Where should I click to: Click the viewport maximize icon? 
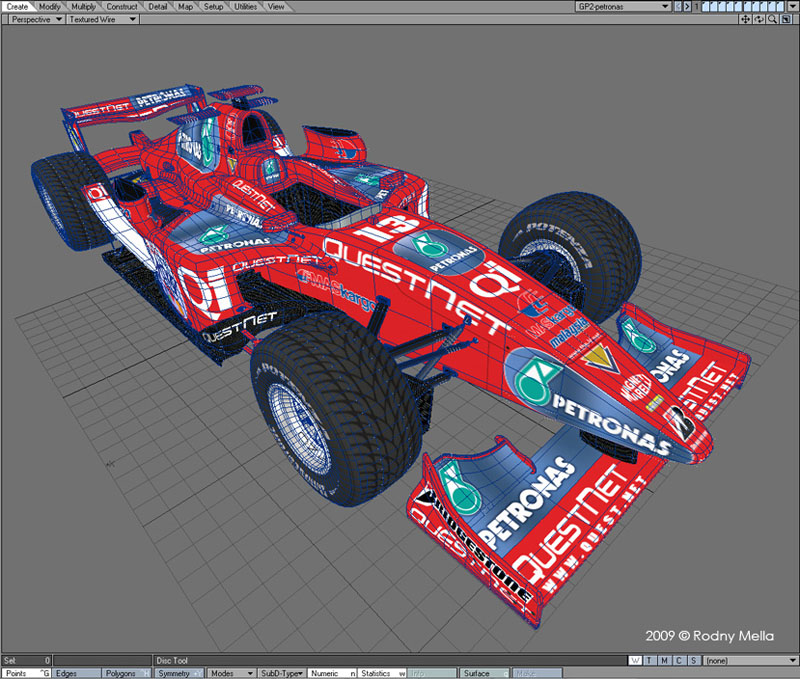pos(785,19)
